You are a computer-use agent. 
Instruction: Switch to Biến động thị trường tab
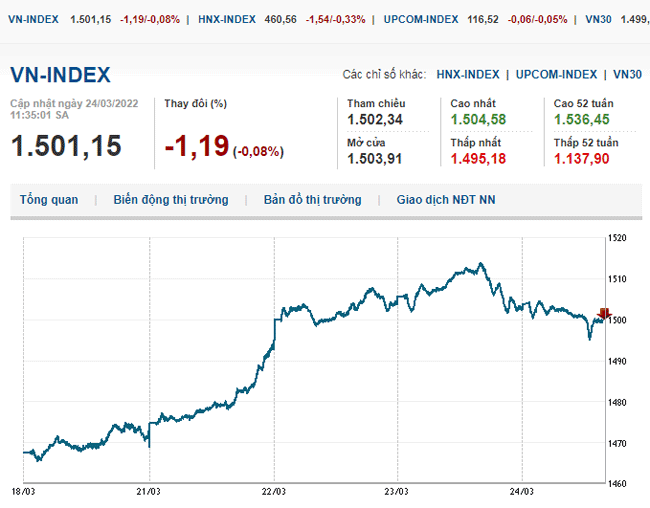click(171, 200)
